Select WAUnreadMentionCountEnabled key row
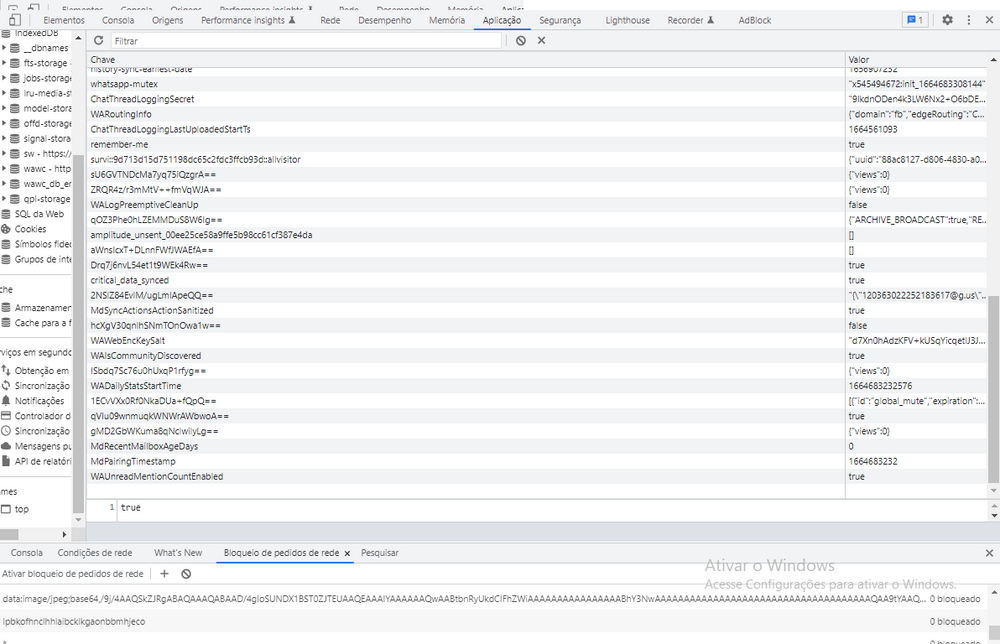The image size is (1000, 644). pyautogui.click(x=537, y=476)
